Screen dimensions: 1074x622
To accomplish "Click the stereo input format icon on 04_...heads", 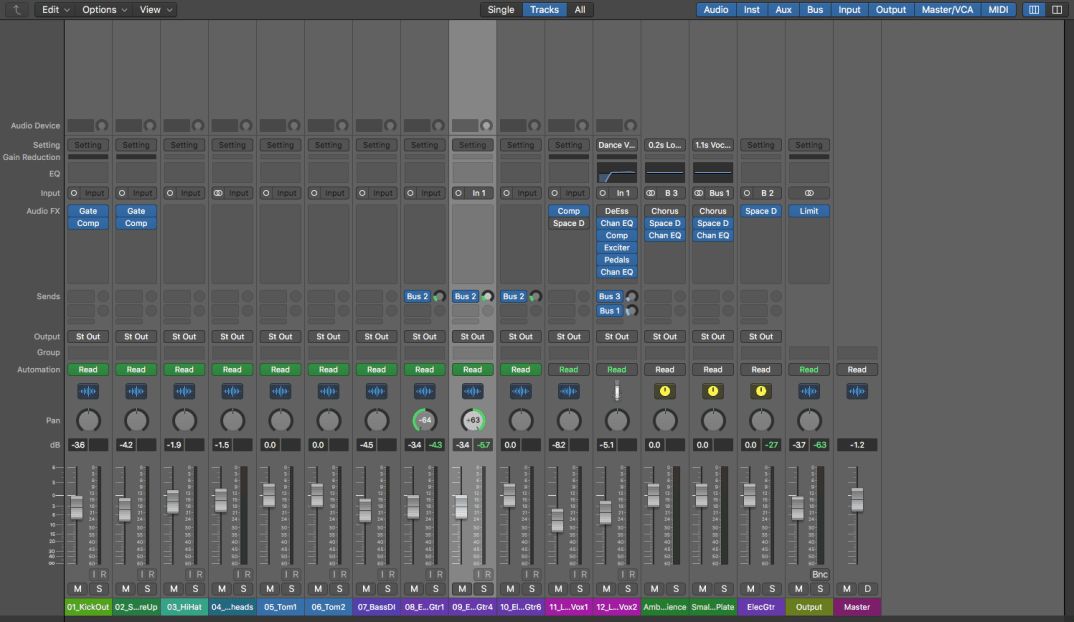I will [x=219, y=193].
